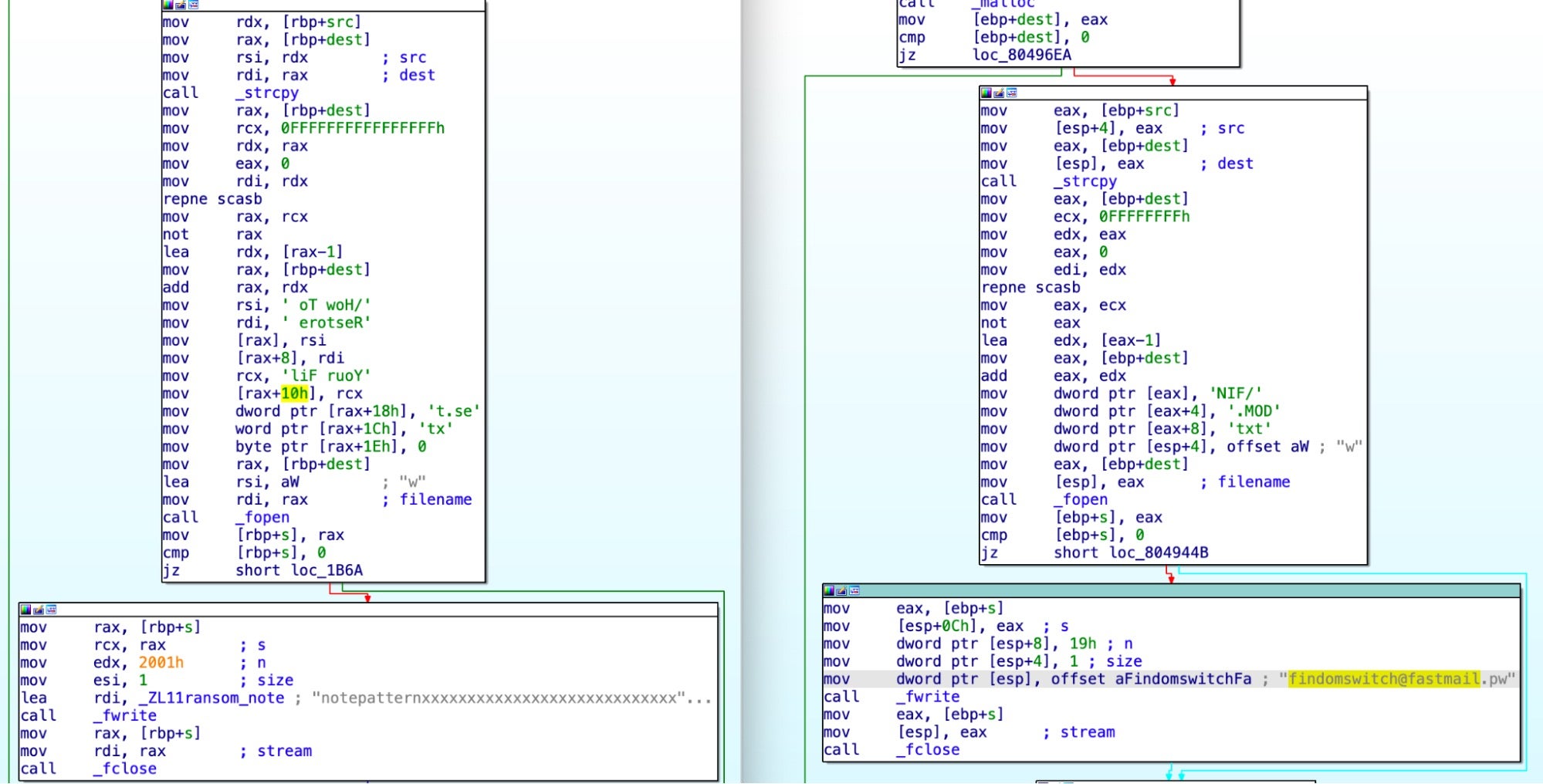Click the pencil edit icon on the right strcpy block
Viewport: 1543px width, 784px height.
(999, 93)
